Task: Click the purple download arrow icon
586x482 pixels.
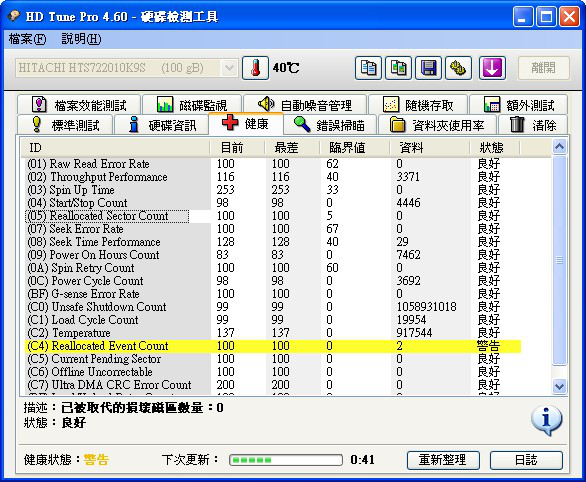Action: [x=493, y=68]
